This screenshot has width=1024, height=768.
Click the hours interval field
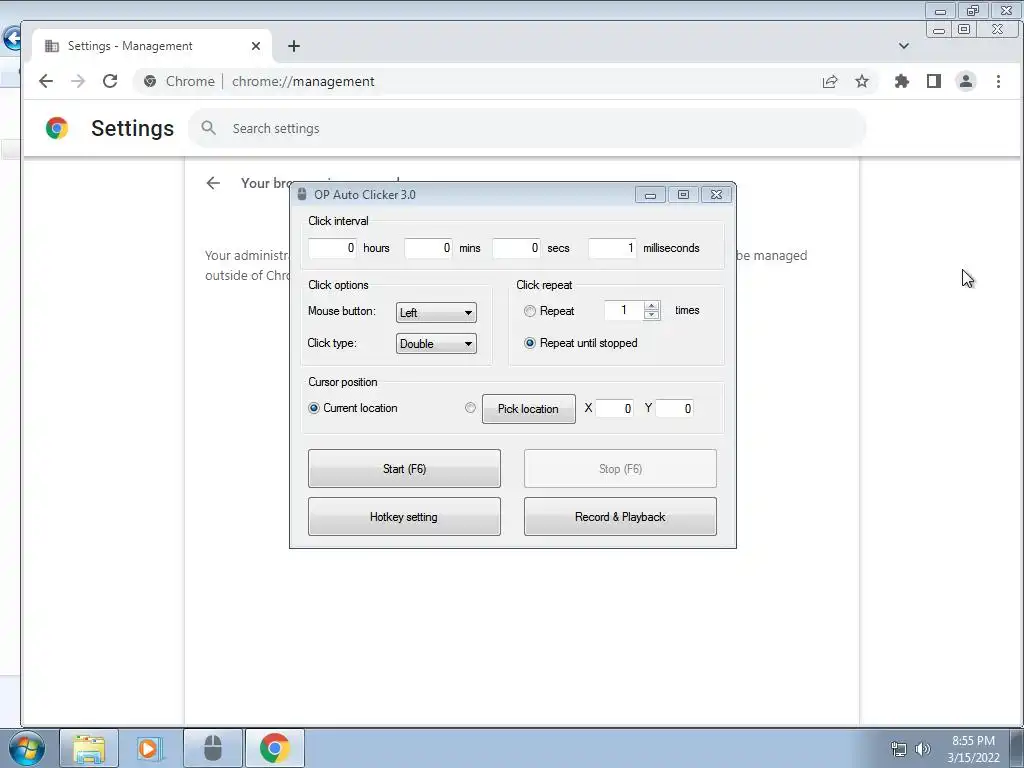tap(332, 248)
